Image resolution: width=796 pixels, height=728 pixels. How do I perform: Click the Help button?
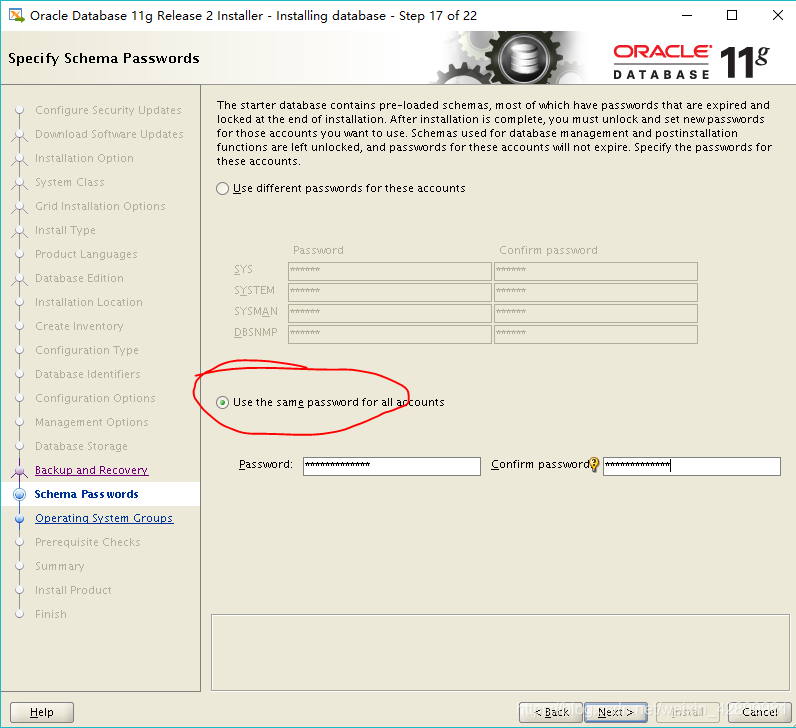[42, 712]
